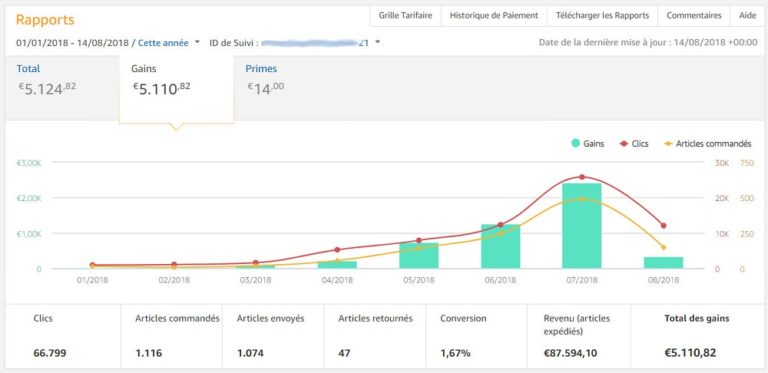This screenshot has height=373, width=768.
Task: Click the yellow Articles commandés point for 08/2018
Action: point(663,247)
